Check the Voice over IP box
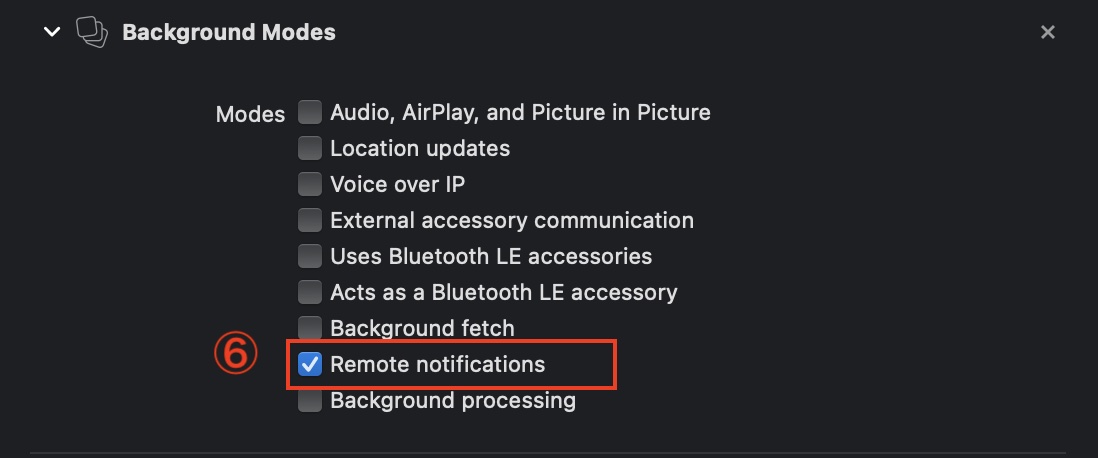This screenshot has width=1098, height=458. coord(310,184)
